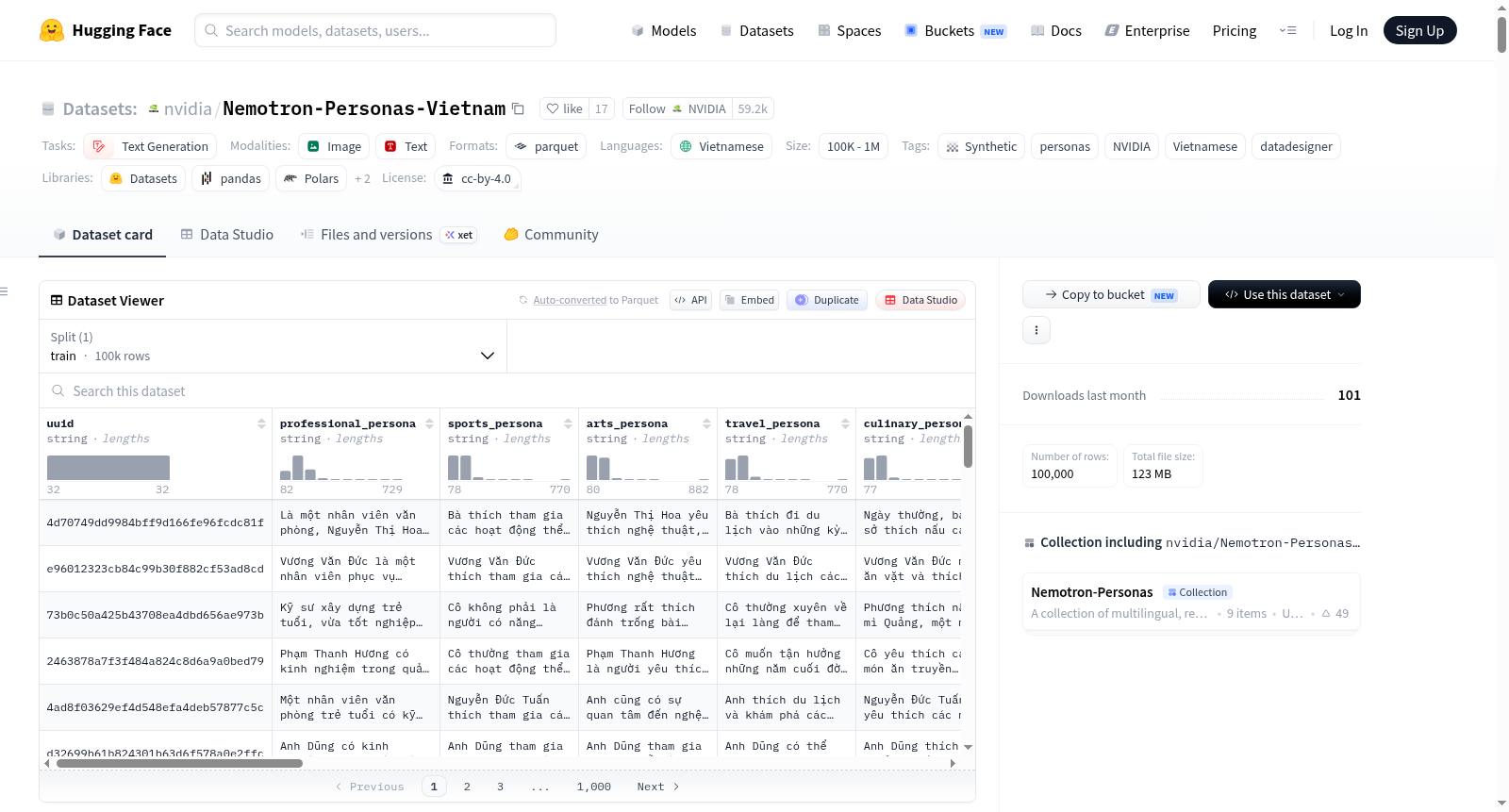Image resolution: width=1509 pixels, height=812 pixels.
Task: Switch to the Dataset card tab
Action: click(x=103, y=235)
